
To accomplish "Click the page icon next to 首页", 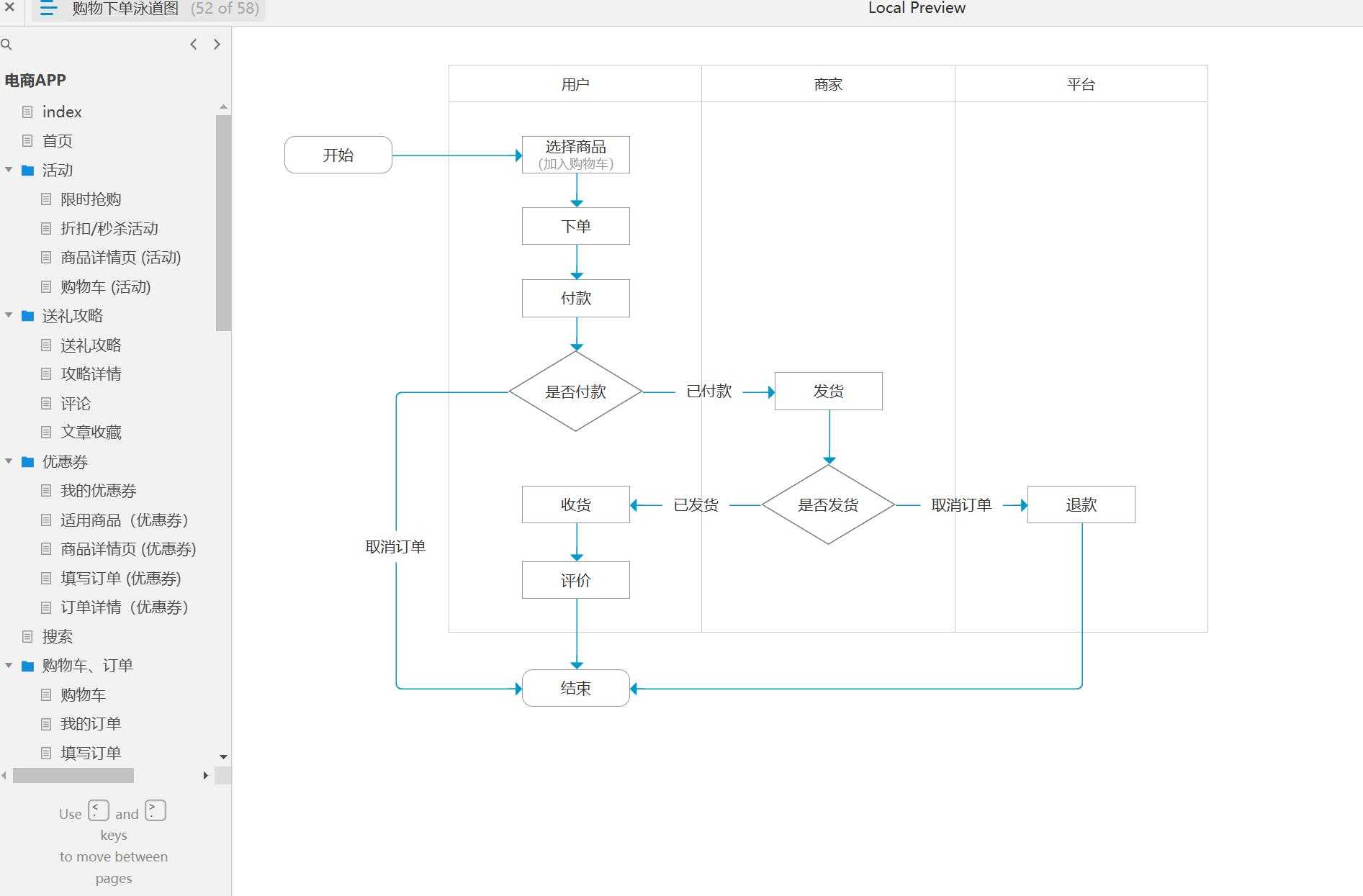I will point(29,141).
